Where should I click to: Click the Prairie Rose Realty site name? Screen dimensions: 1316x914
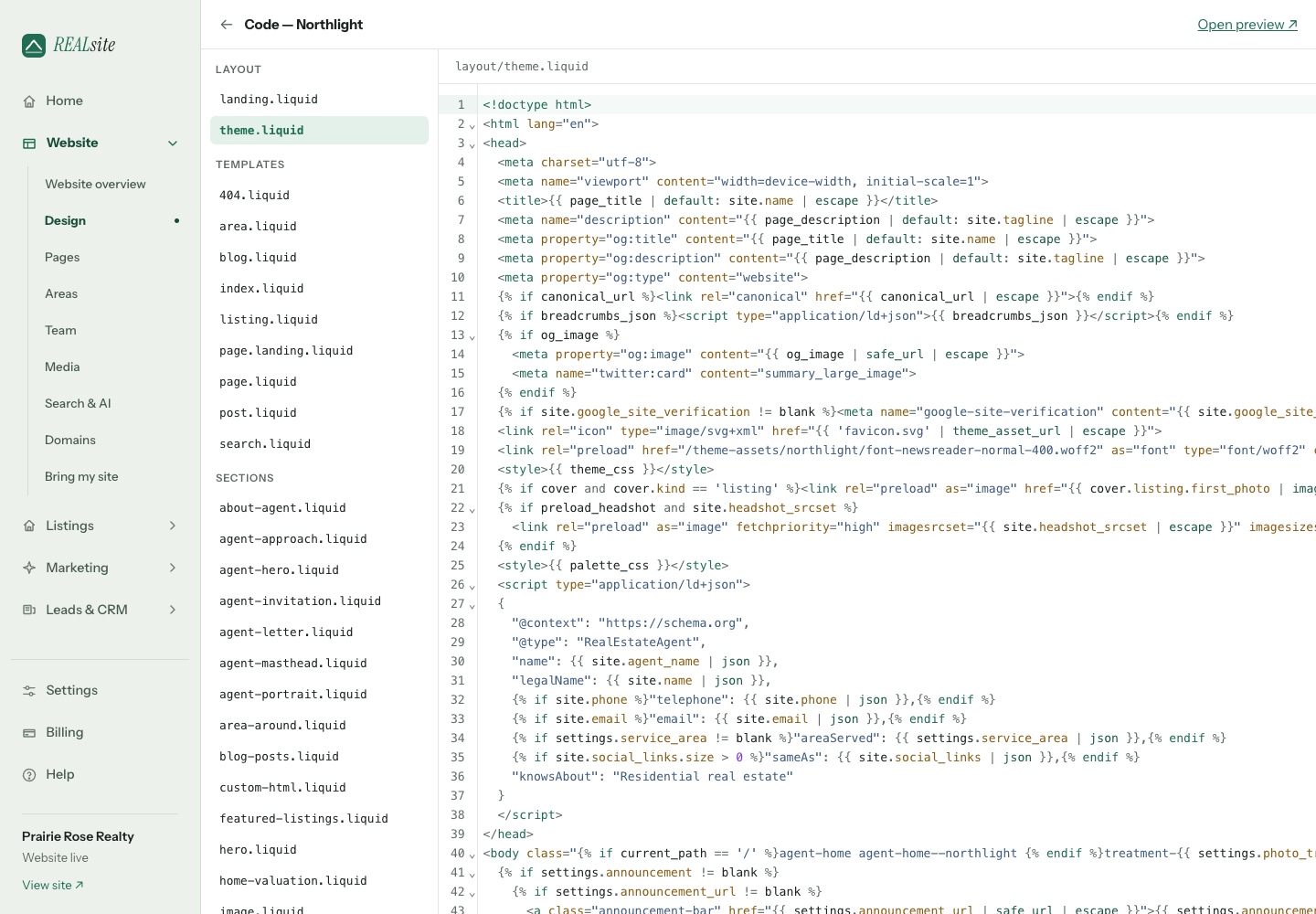(78, 836)
